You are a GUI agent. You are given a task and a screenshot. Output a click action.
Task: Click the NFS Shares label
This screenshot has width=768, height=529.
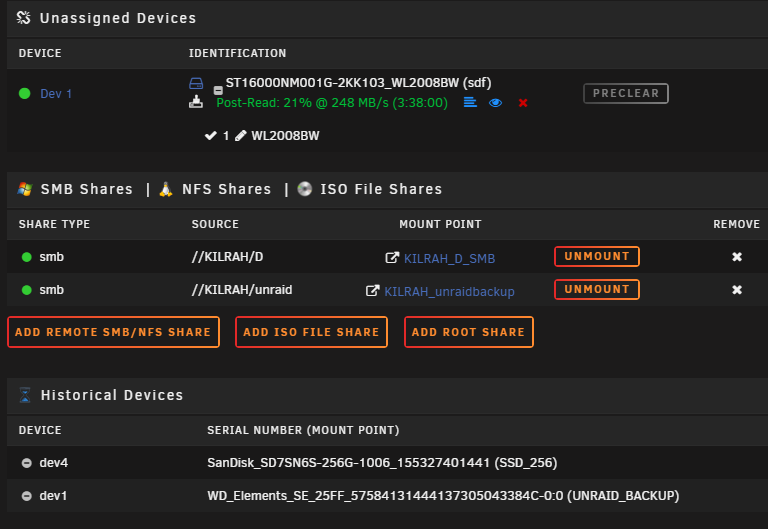point(226,189)
